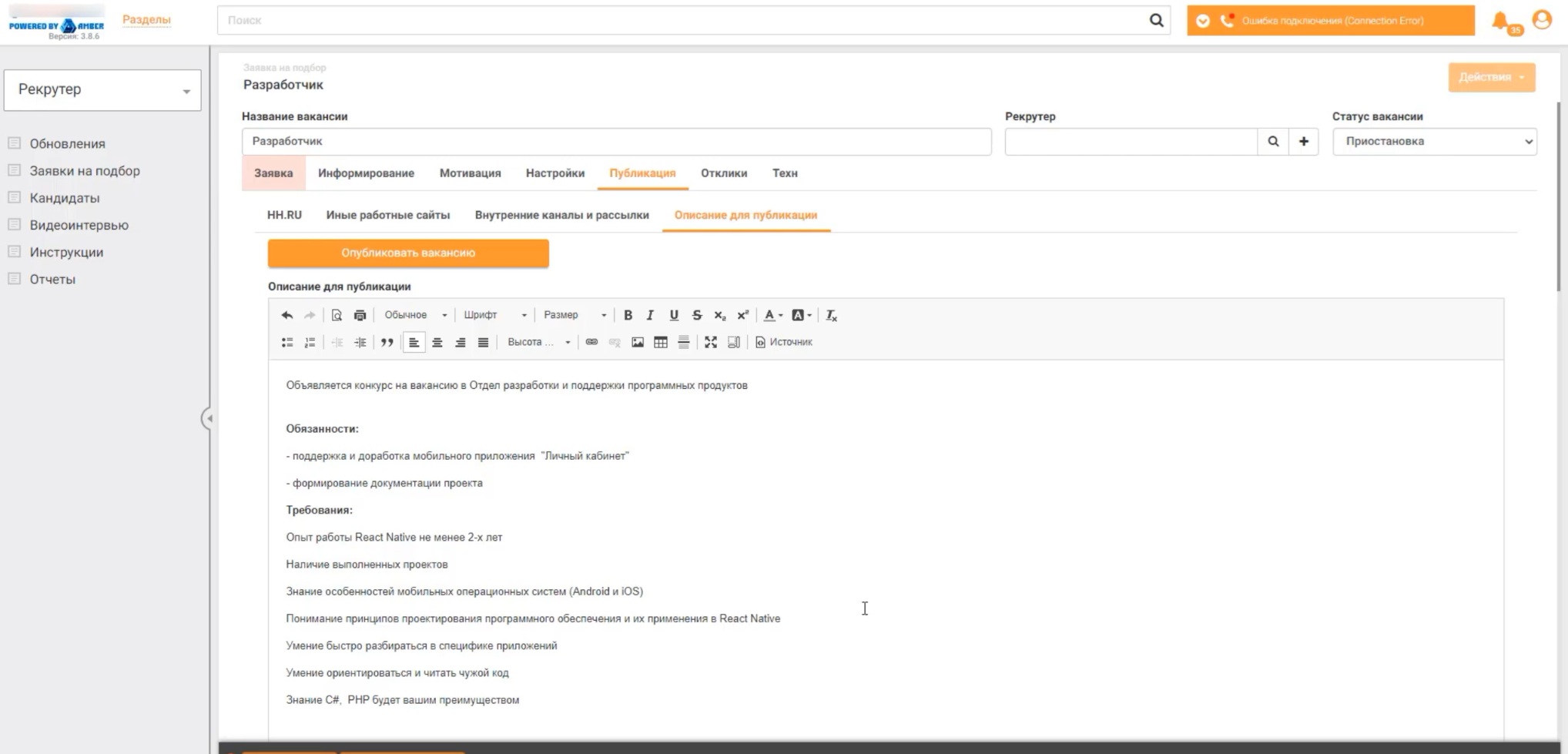Insert a hyperlink
The image size is (1568, 754).
tap(591, 342)
